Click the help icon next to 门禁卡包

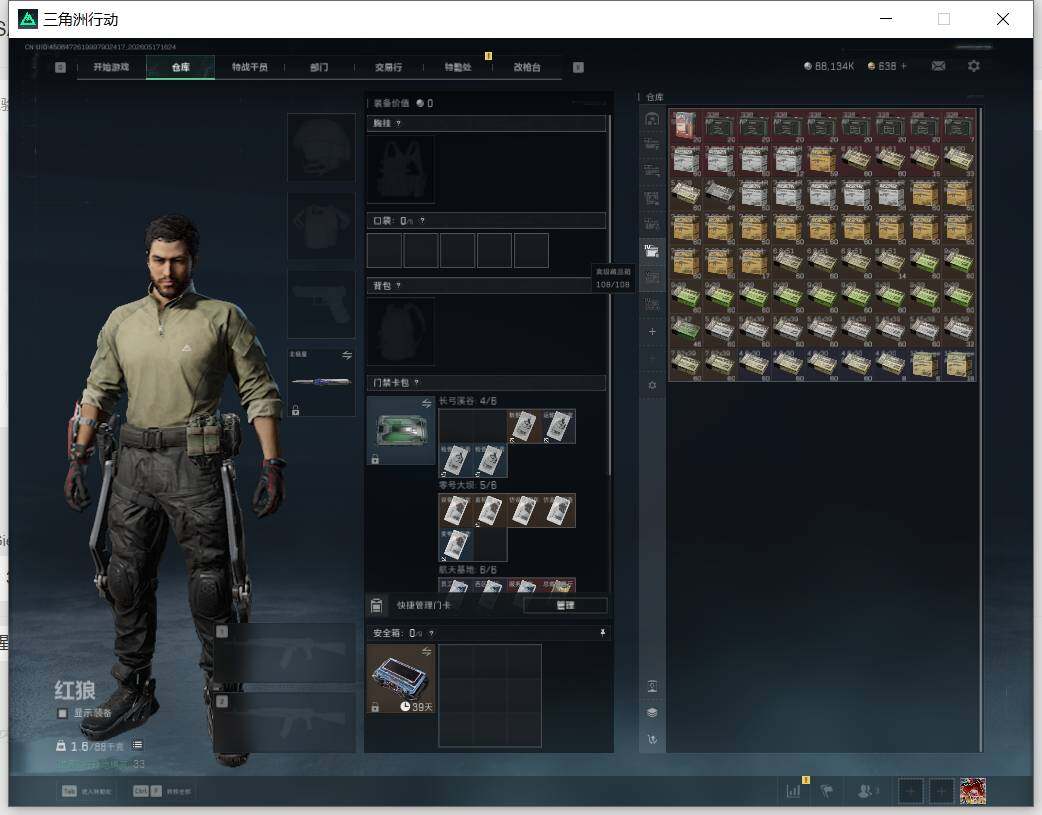pyautogui.click(x=417, y=382)
